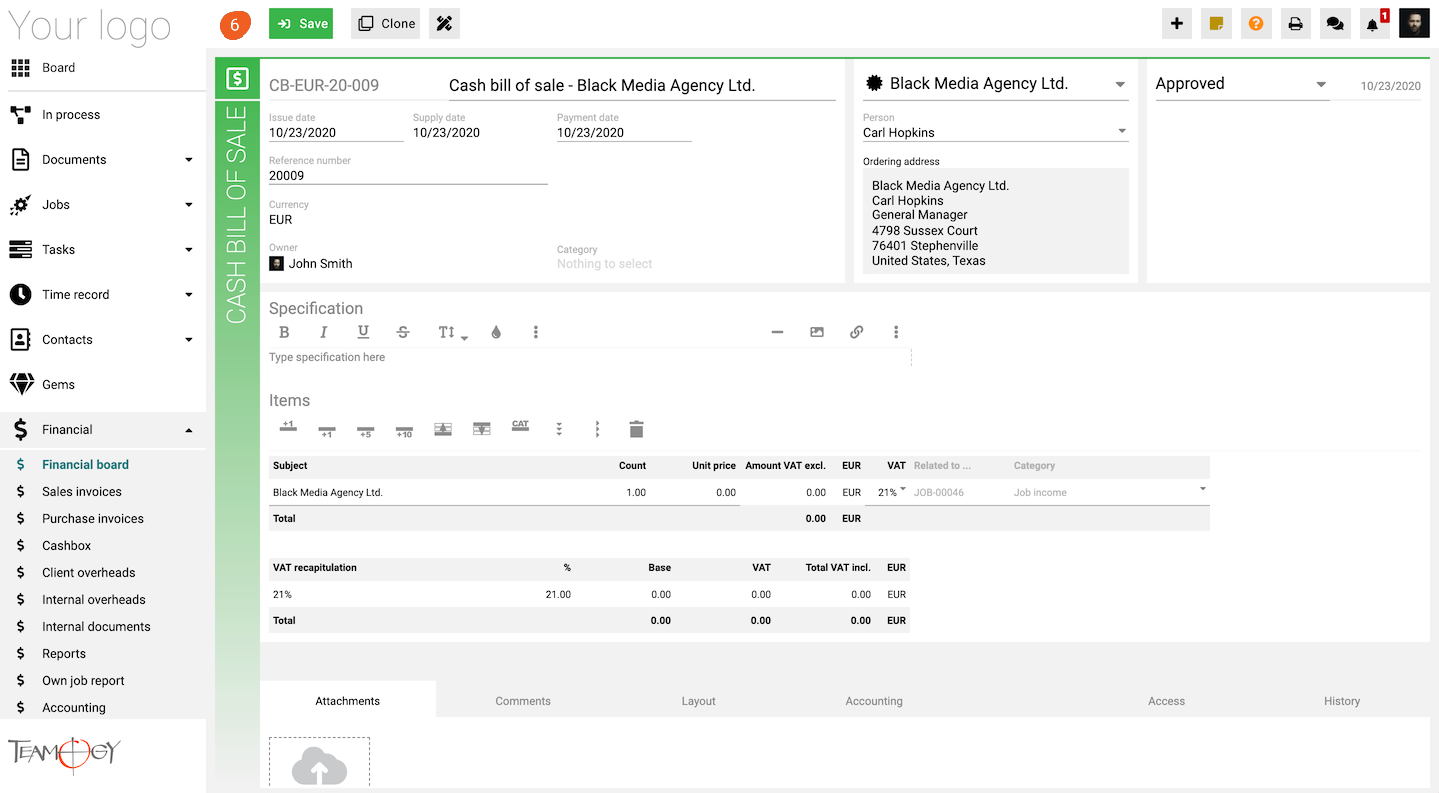Viewport: 1439px width, 793px height.
Task: Apply strikethrough formatting in Specification
Action: click(x=403, y=332)
